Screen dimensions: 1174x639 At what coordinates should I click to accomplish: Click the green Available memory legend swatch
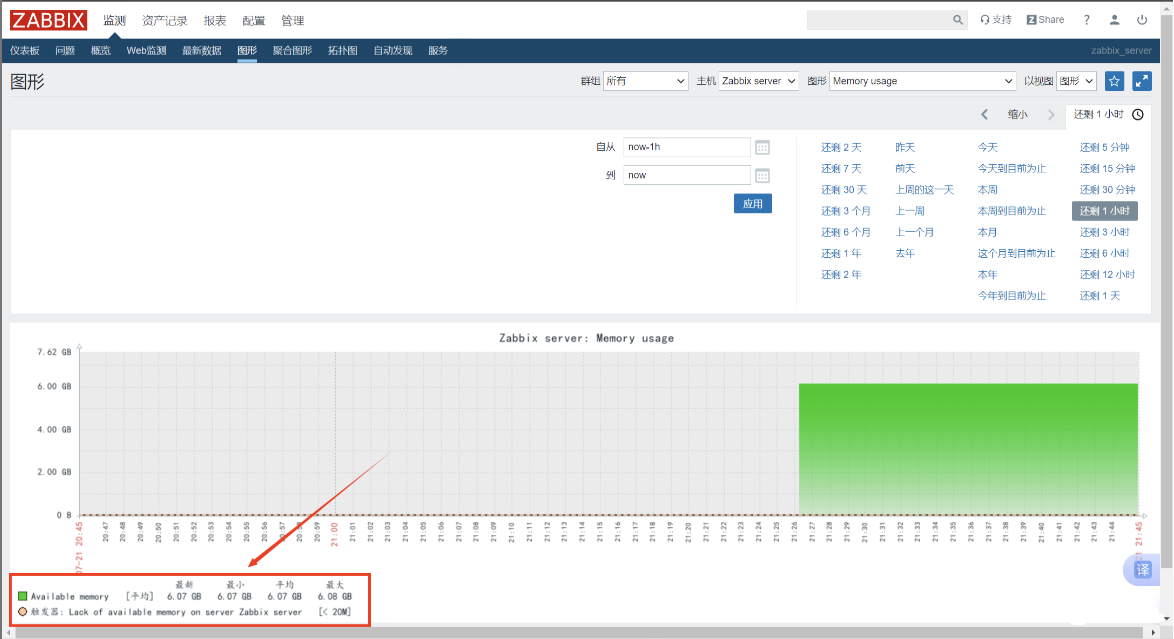(22, 596)
